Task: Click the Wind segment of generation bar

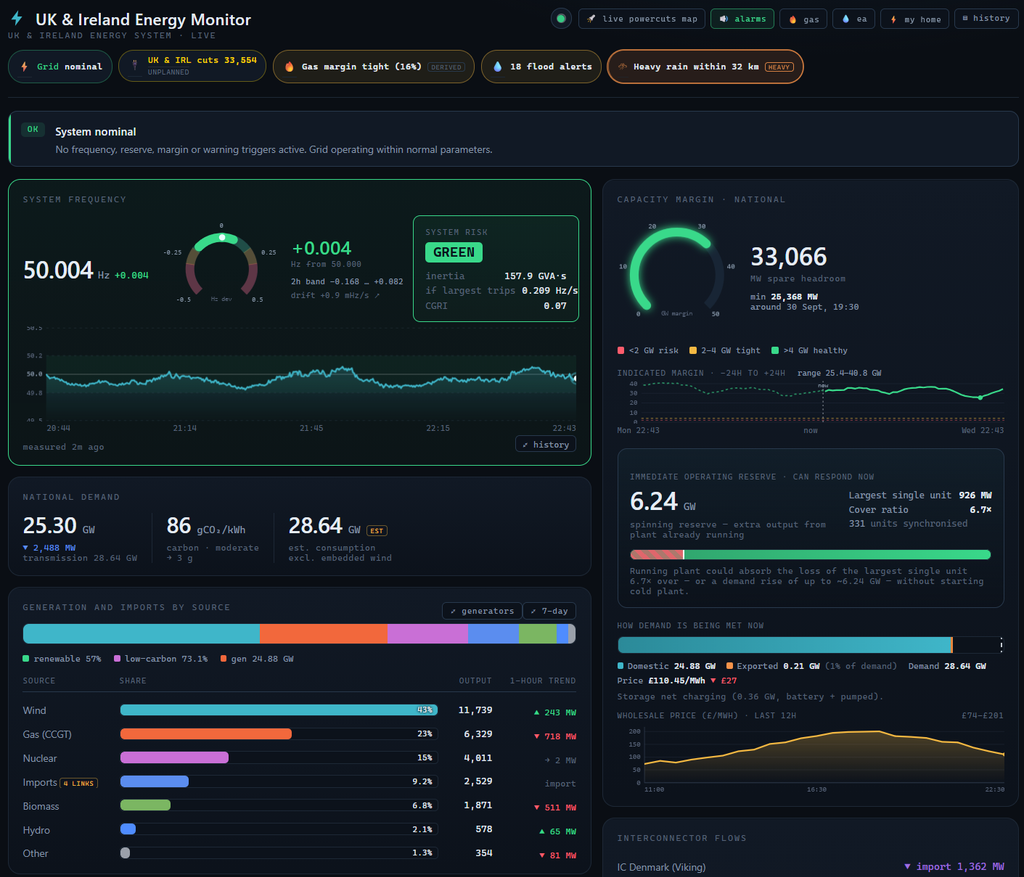Action: coord(141,634)
